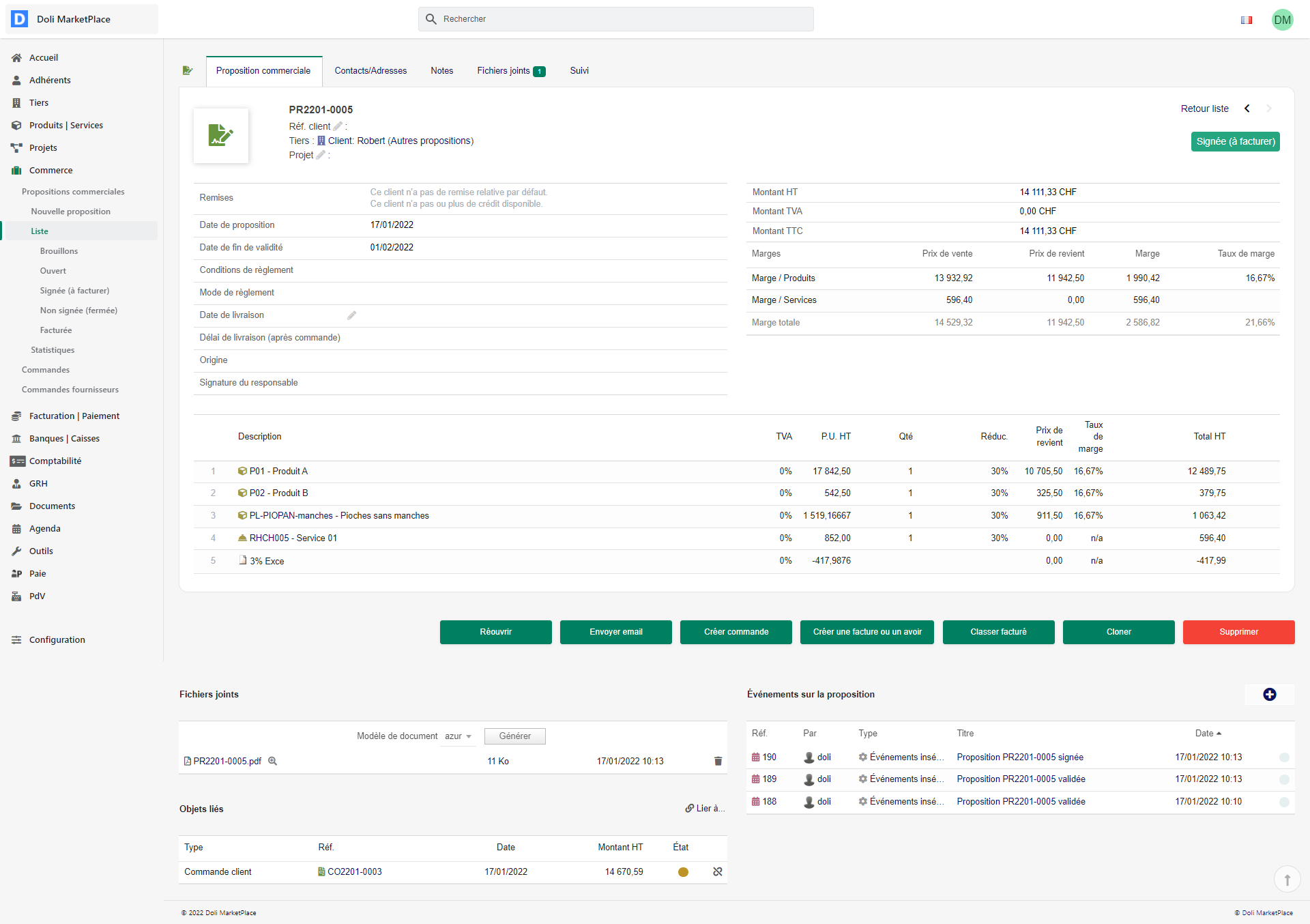Click the Créer commande button
Image resolution: width=1310 pixels, height=924 pixels.
coord(736,632)
